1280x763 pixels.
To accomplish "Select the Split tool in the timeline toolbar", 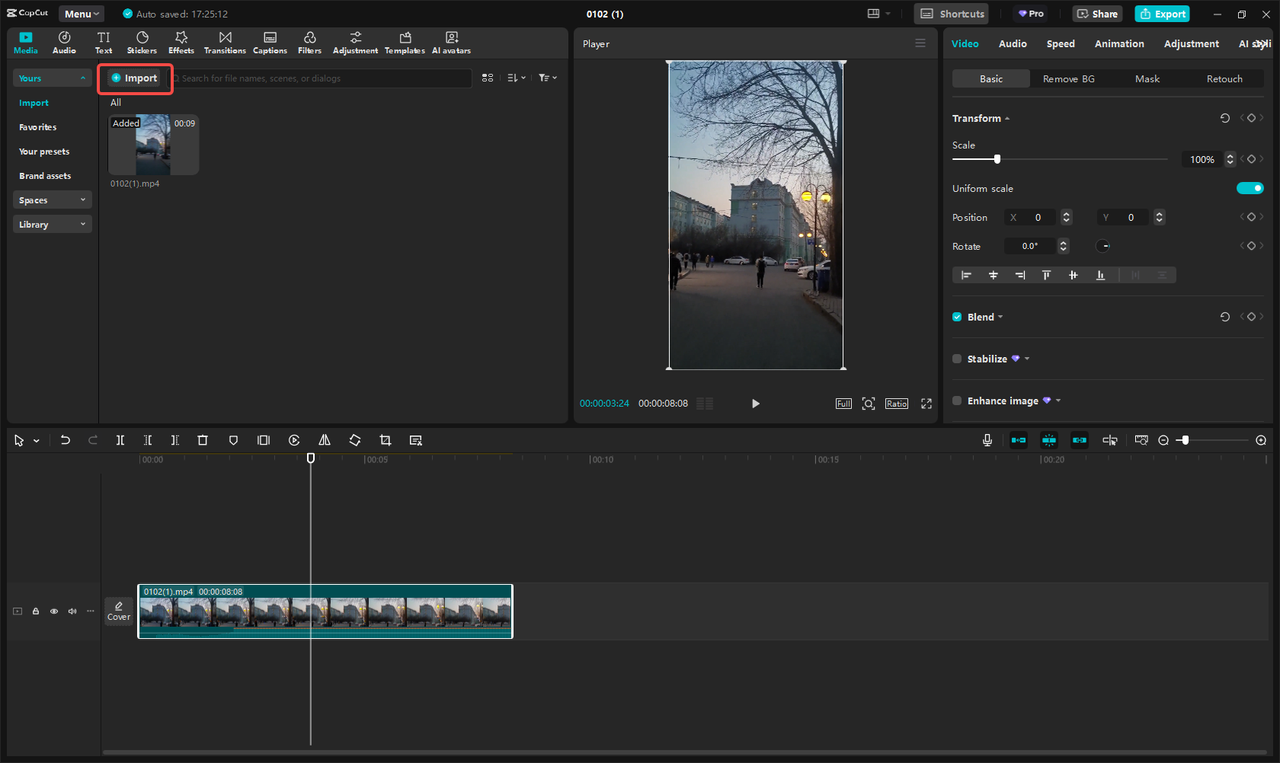I will [x=120, y=440].
